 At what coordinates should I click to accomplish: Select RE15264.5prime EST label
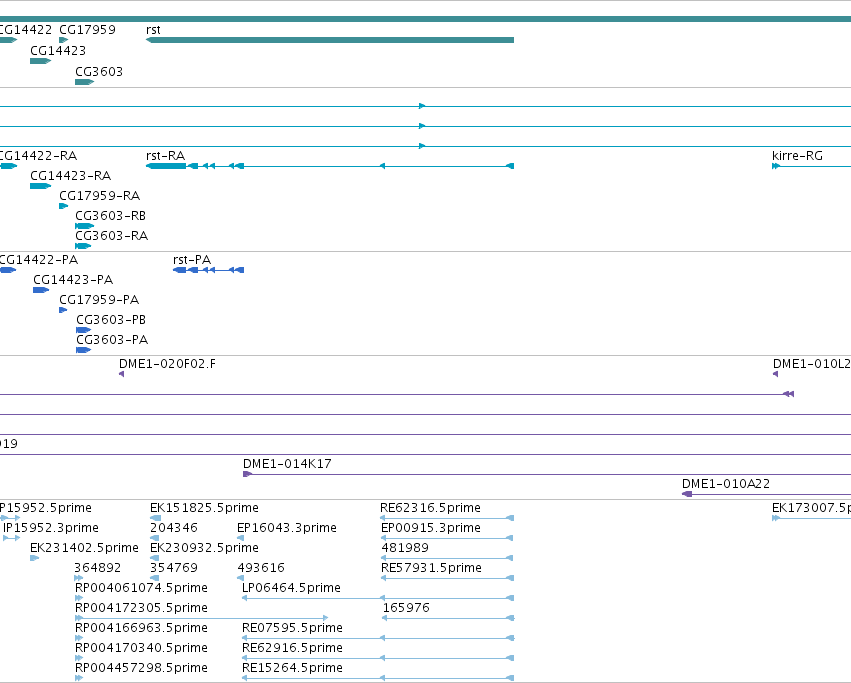point(292,668)
